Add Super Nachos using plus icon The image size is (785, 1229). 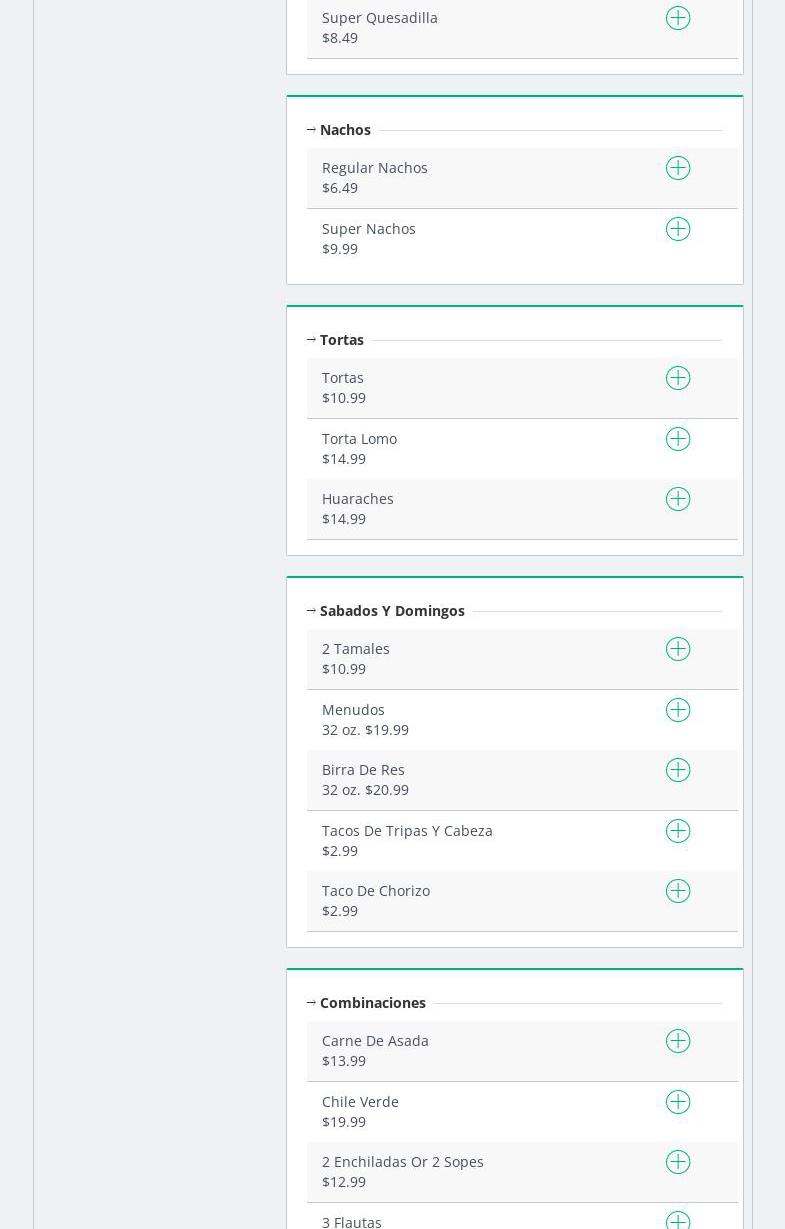click(x=678, y=230)
